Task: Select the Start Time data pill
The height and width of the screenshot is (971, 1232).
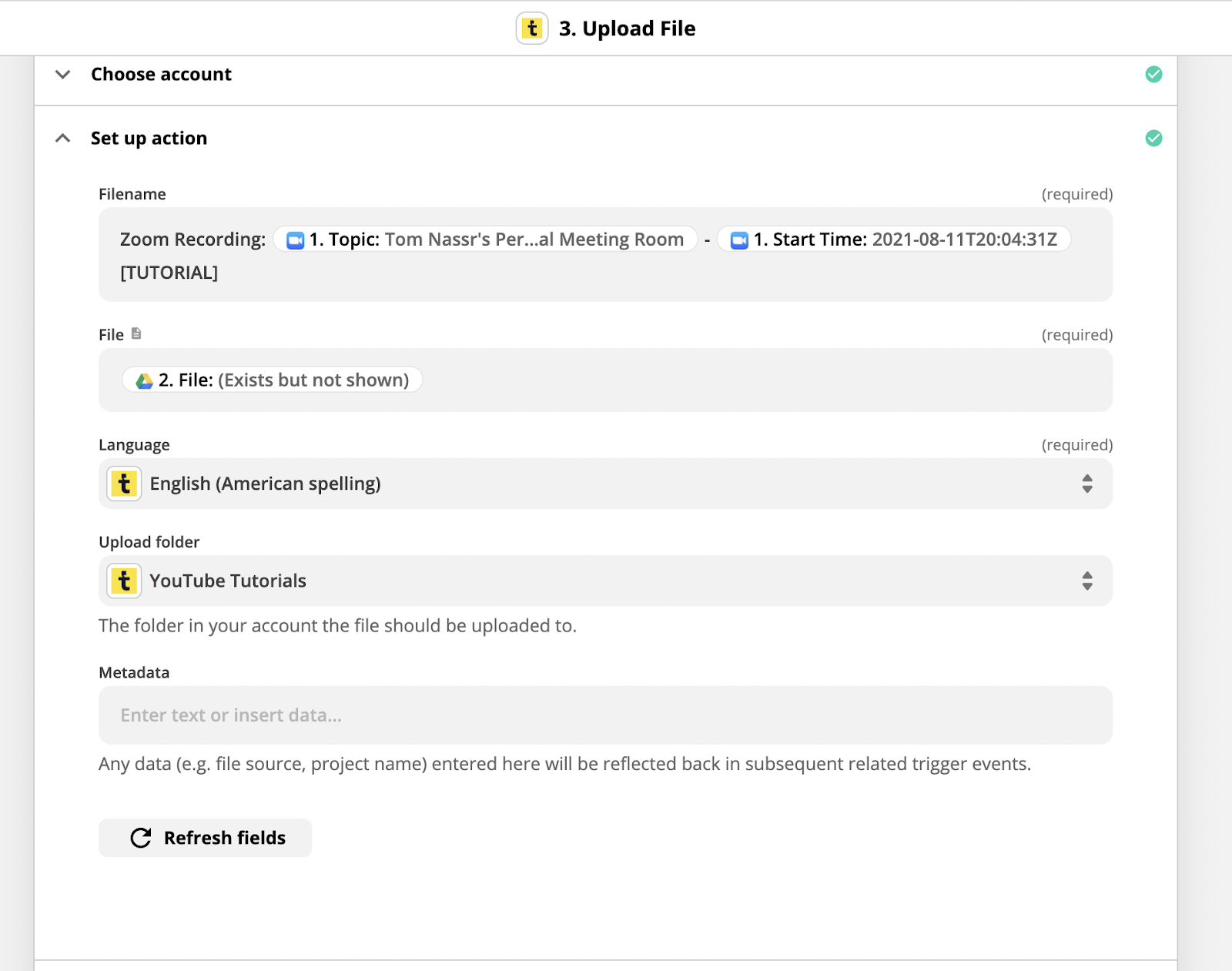Action: [x=894, y=239]
